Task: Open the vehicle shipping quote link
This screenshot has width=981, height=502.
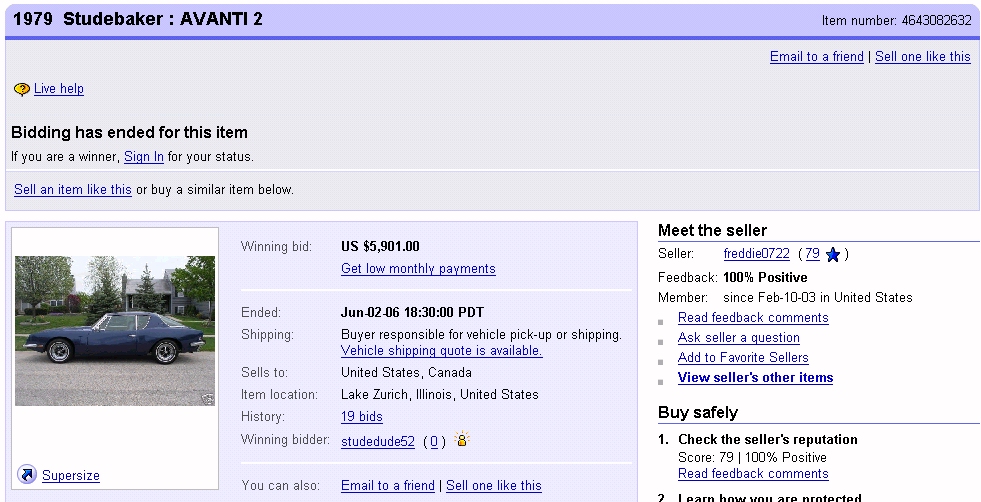Action: pyautogui.click(x=441, y=351)
